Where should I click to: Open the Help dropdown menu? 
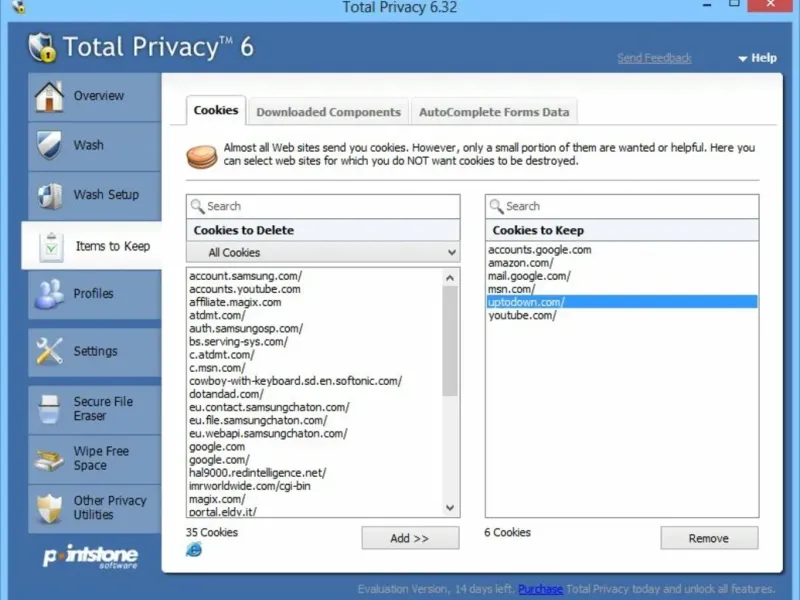coord(758,58)
